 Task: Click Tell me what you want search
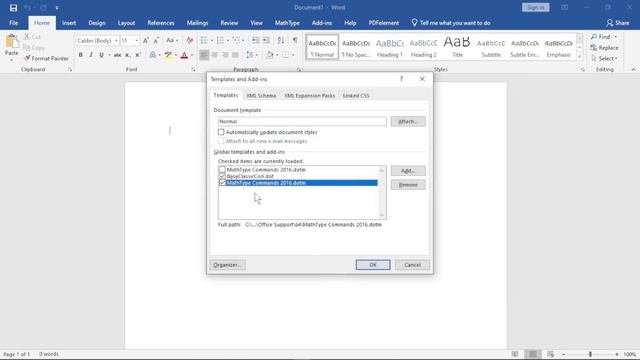click(x=451, y=23)
